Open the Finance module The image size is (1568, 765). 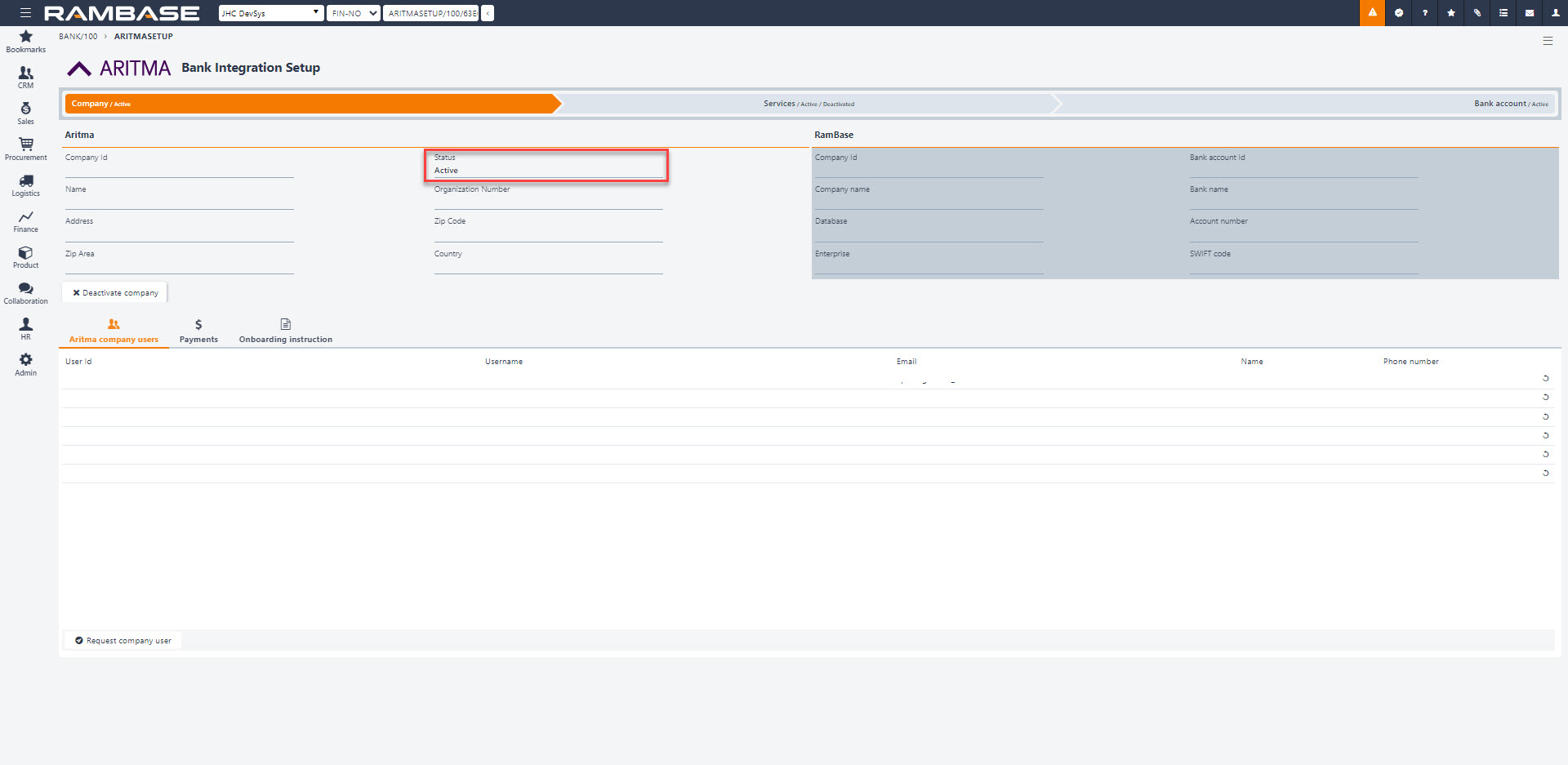pos(26,221)
